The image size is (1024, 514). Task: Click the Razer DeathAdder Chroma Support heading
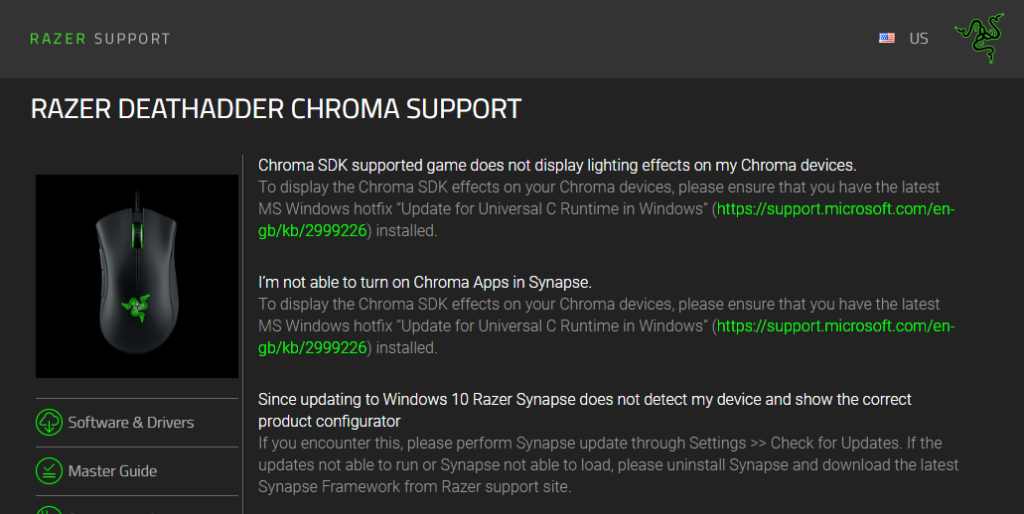(276, 109)
